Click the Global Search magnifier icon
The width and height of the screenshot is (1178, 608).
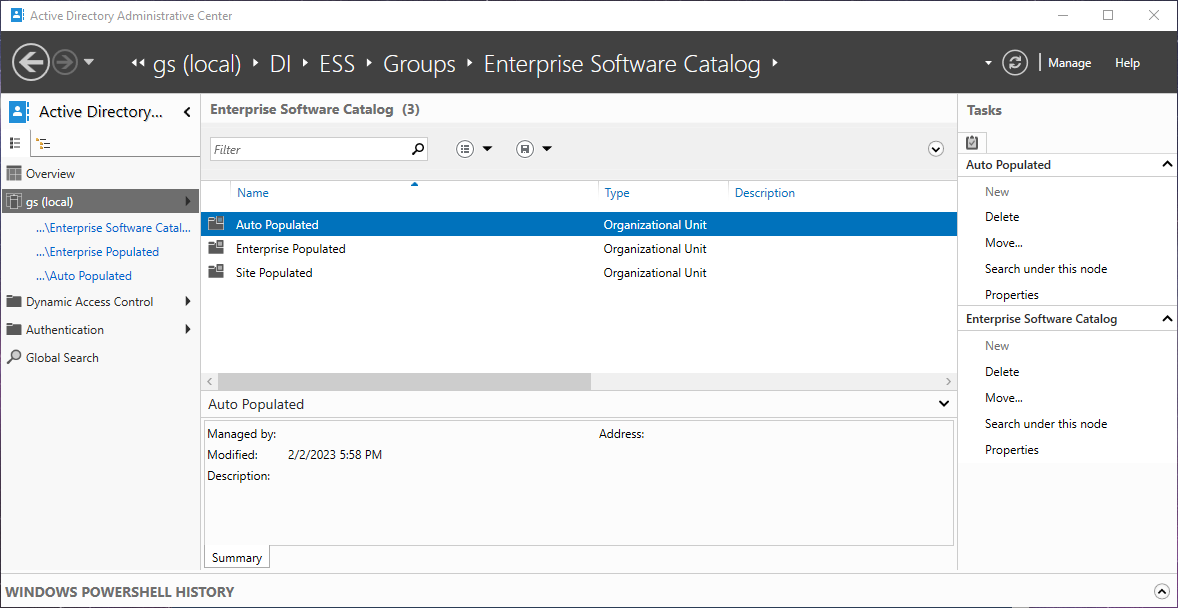point(14,357)
